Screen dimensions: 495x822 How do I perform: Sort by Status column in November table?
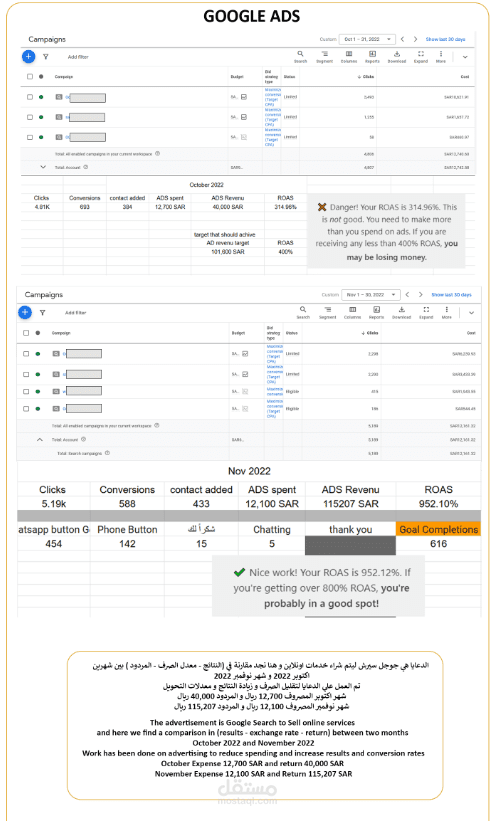[x=292, y=333]
